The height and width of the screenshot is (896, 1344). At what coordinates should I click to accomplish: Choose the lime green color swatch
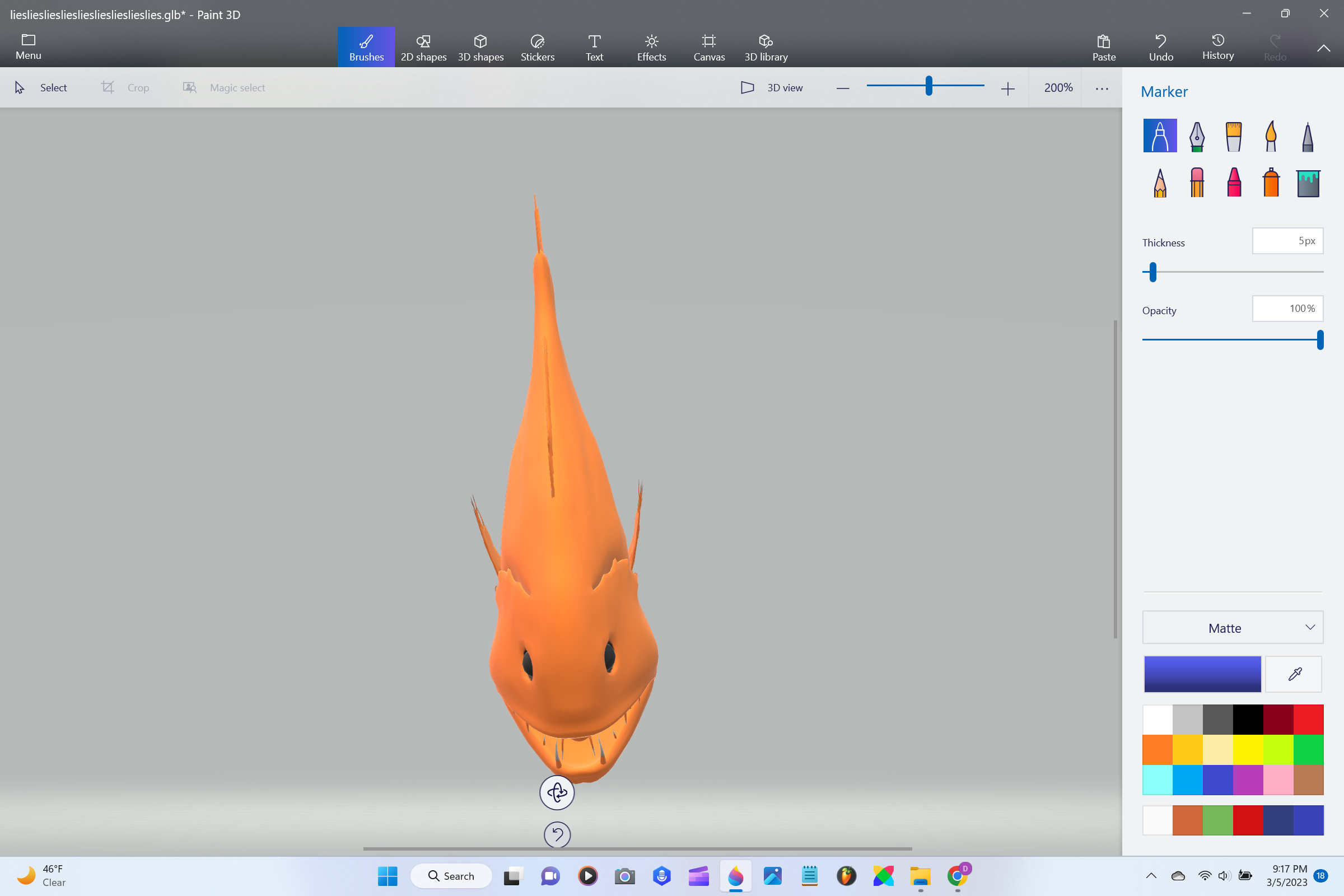[1278, 750]
